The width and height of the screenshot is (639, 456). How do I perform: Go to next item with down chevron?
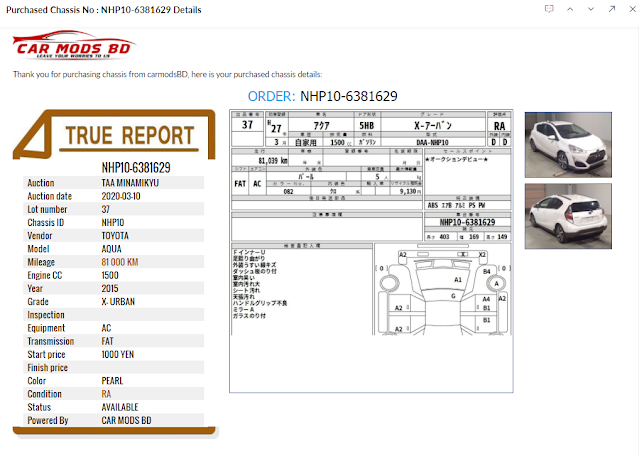tap(591, 9)
